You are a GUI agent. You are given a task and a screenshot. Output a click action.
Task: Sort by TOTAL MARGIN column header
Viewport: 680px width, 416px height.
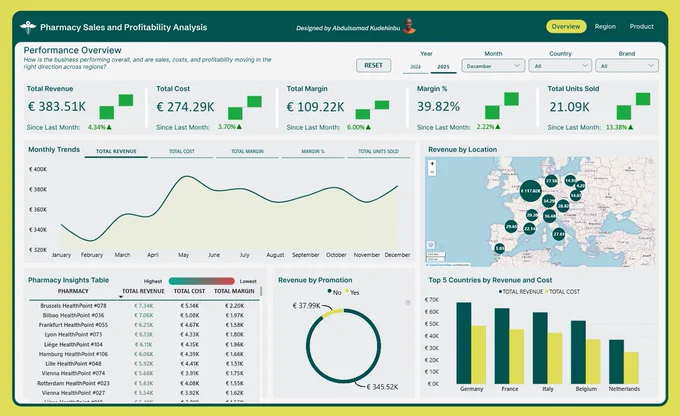coord(234,291)
